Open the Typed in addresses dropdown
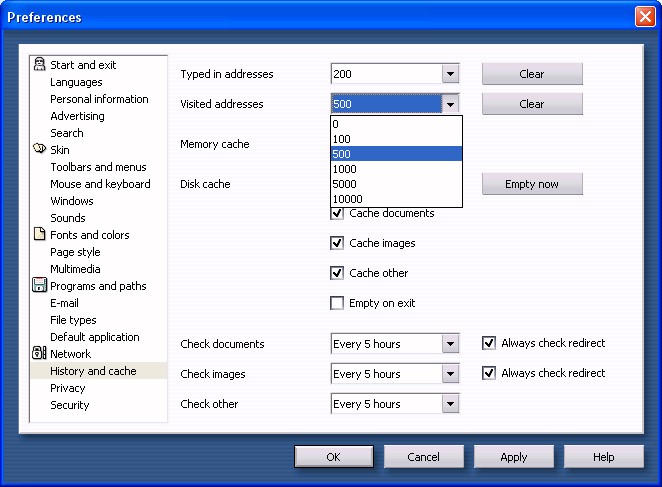The width and height of the screenshot is (662, 487). tap(450, 74)
